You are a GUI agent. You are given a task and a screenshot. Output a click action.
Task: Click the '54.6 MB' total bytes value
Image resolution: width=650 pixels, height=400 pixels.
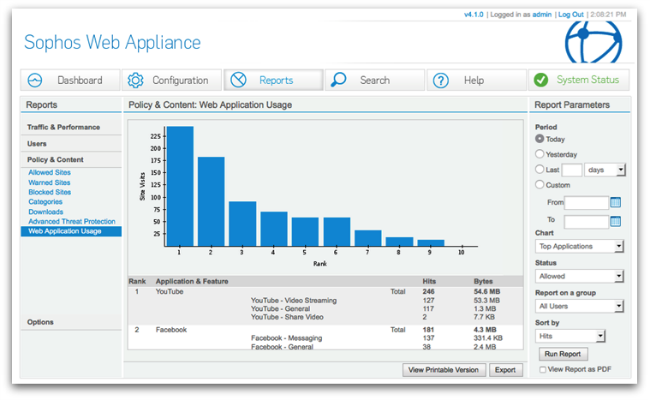tap(487, 291)
